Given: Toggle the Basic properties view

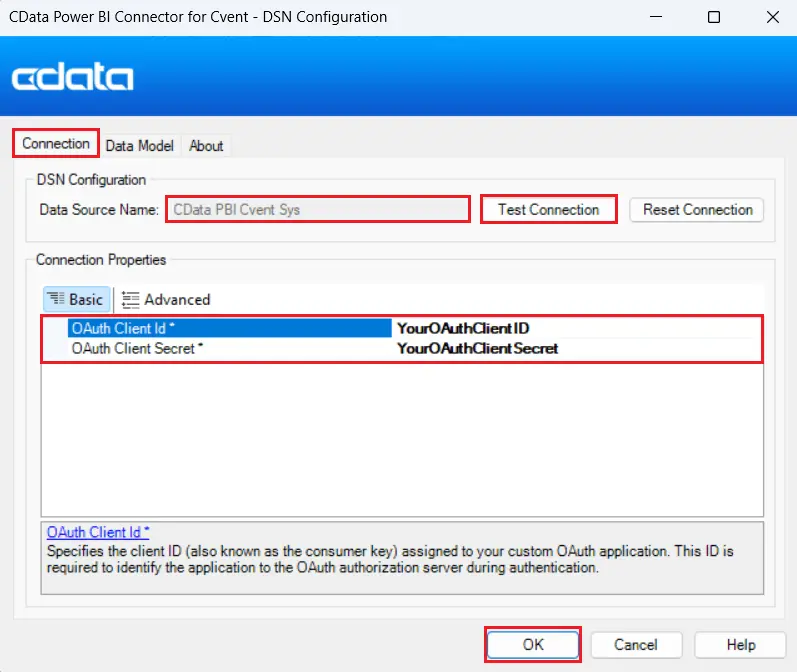Looking at the screenshot, I should coord(76,299).
